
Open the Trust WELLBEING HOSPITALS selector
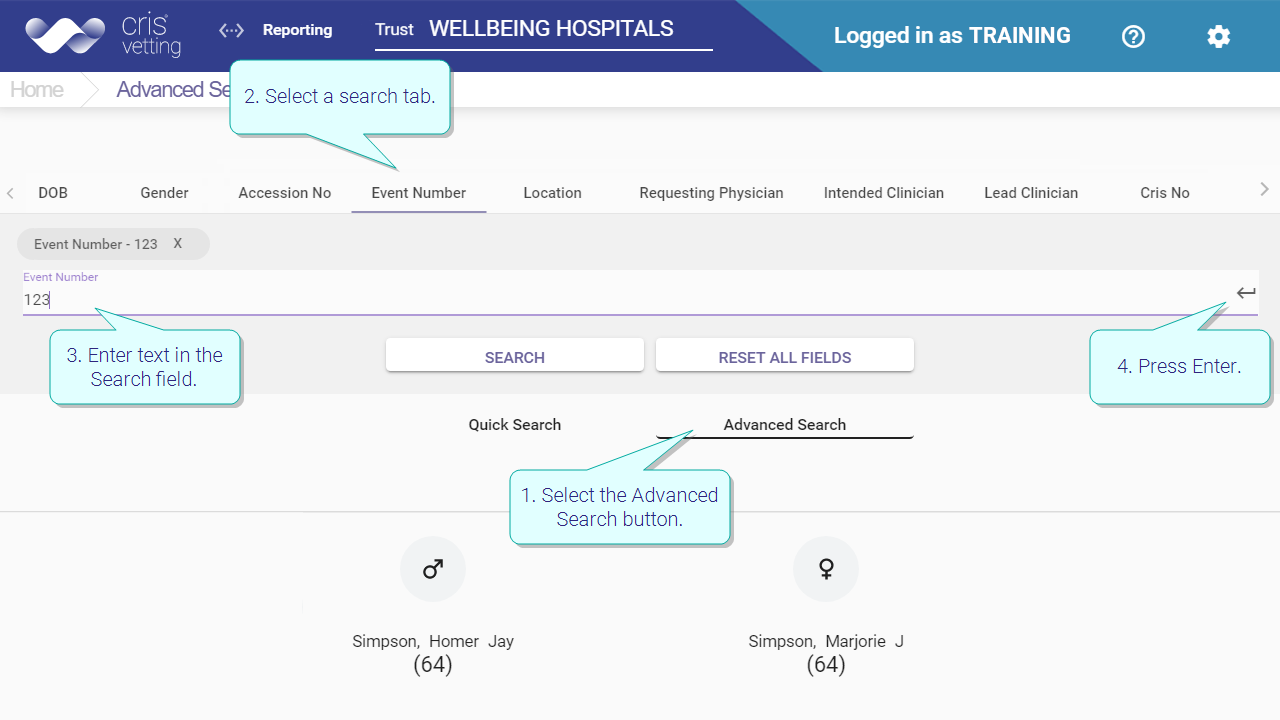pyautogui.click(x=544, y=30)
